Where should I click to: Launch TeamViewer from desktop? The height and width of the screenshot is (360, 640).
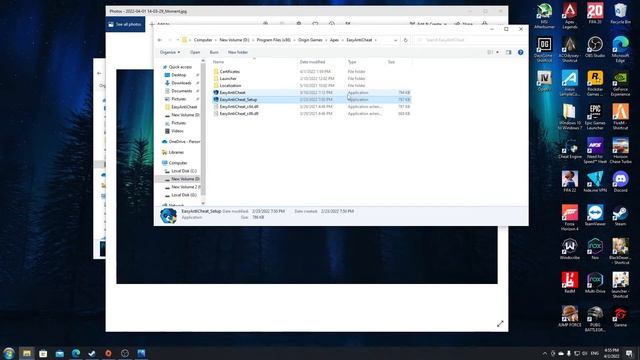pyautogui.click(x=595, y=214)
